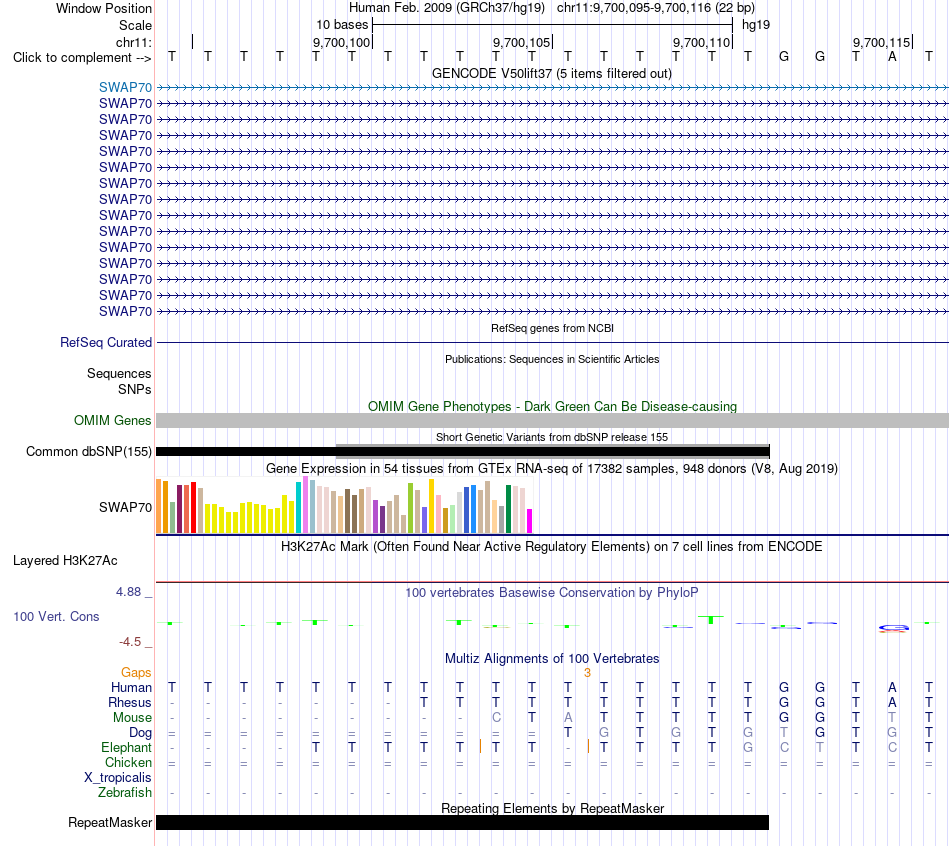Open the 'RefSeq Curated' track label
The image size is (950, 846).
point(106,342)
